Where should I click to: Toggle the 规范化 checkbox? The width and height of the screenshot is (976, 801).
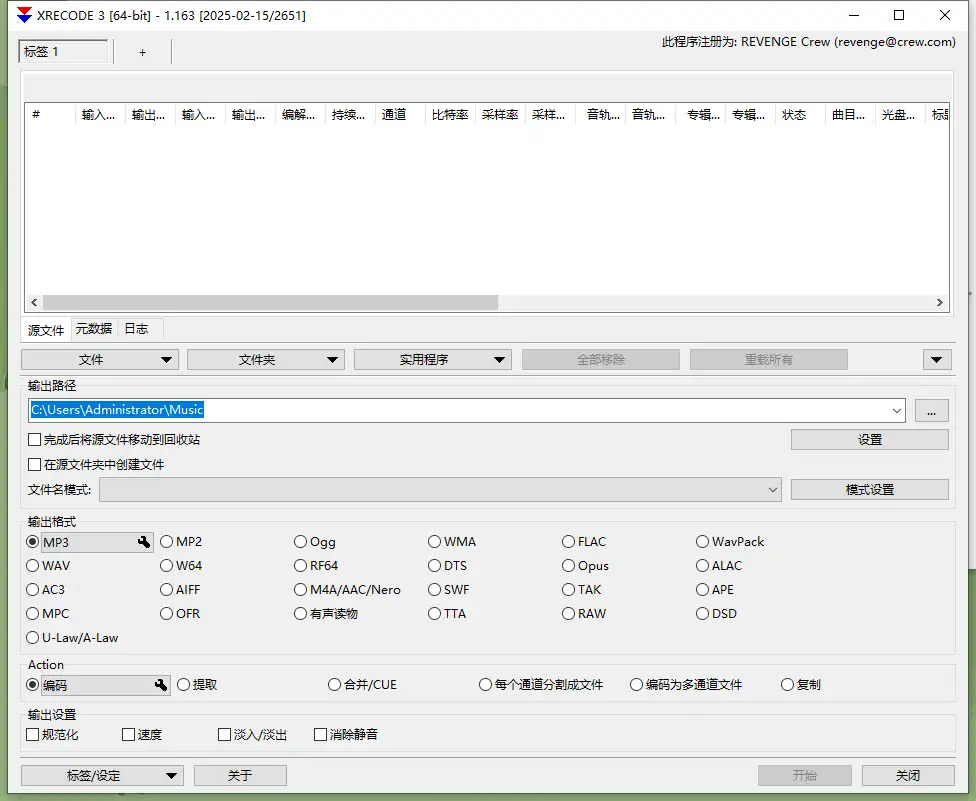click(x=34, y=735)
